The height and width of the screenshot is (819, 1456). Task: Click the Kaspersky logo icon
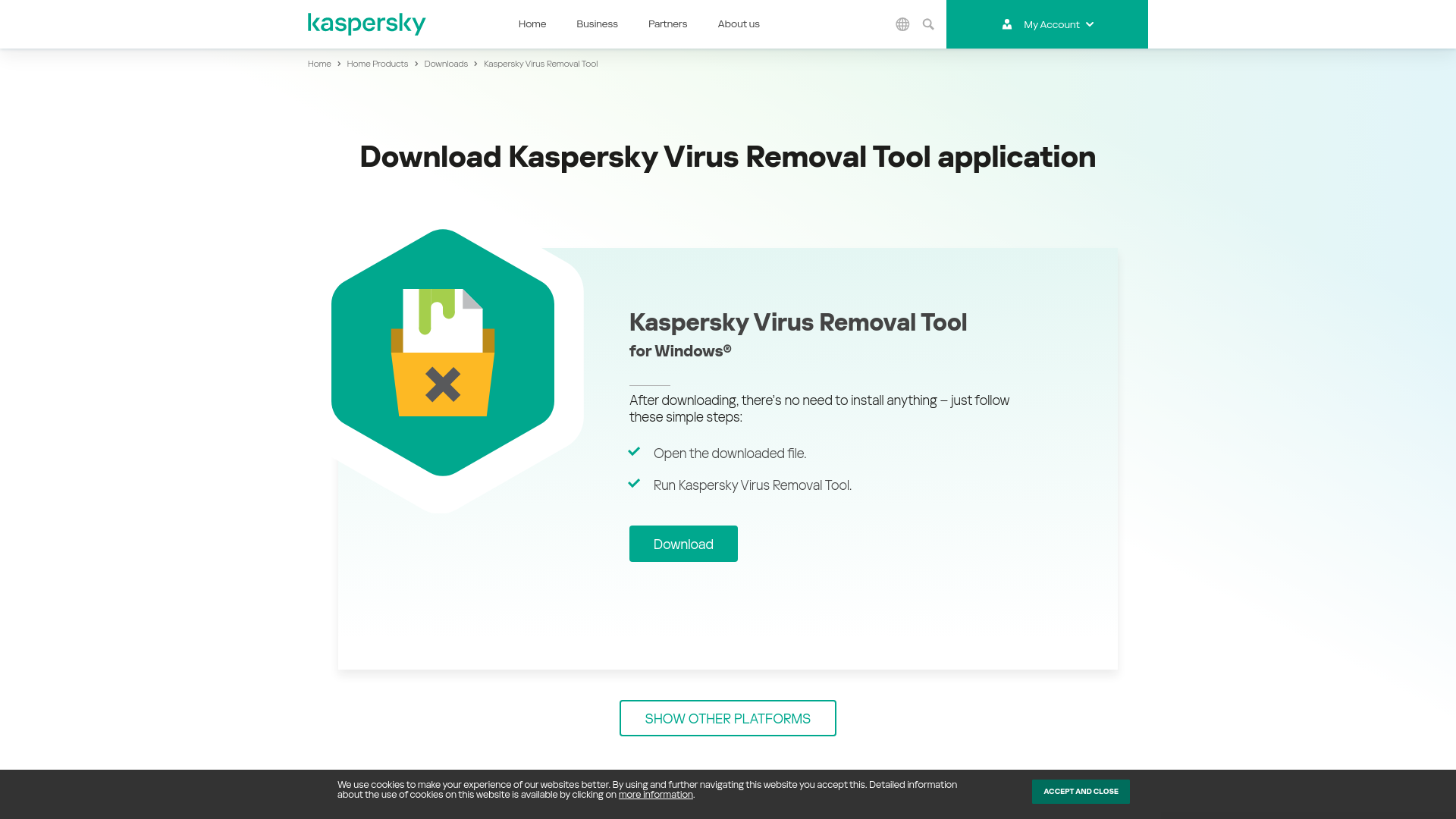[366, 24]
